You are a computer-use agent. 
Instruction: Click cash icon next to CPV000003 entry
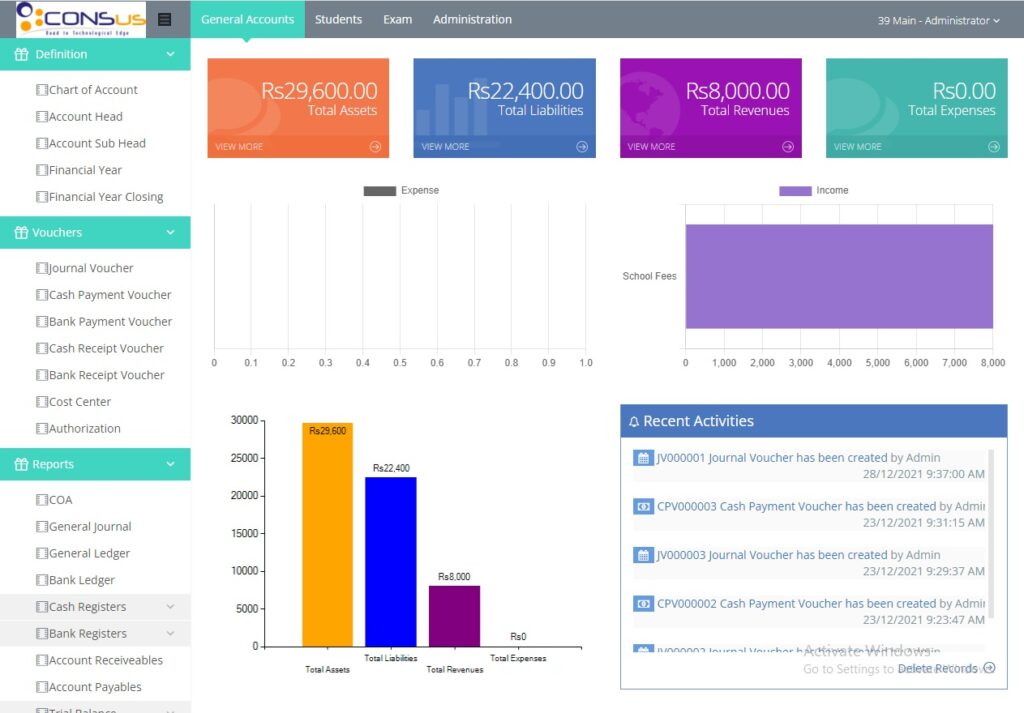coord(643,507)
